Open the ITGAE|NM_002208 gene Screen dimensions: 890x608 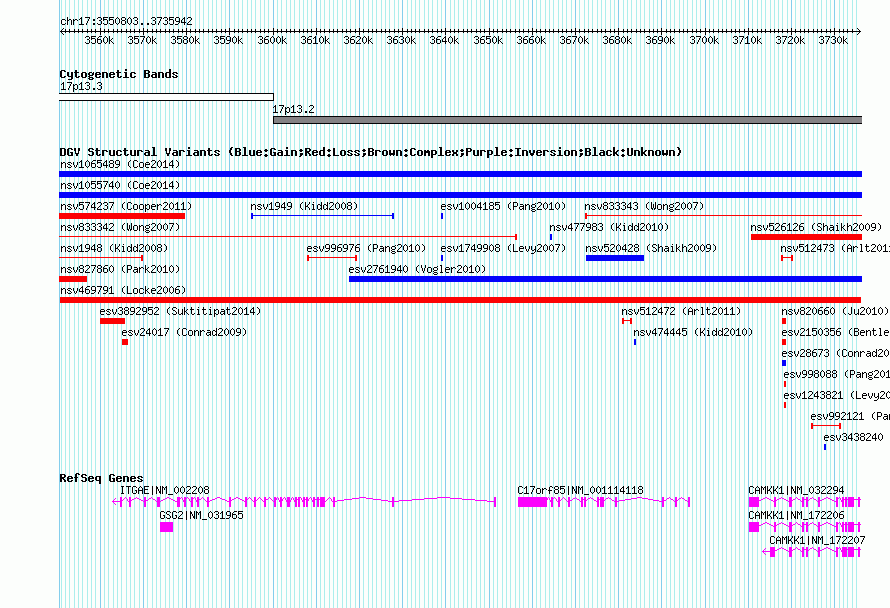[304, 501]
